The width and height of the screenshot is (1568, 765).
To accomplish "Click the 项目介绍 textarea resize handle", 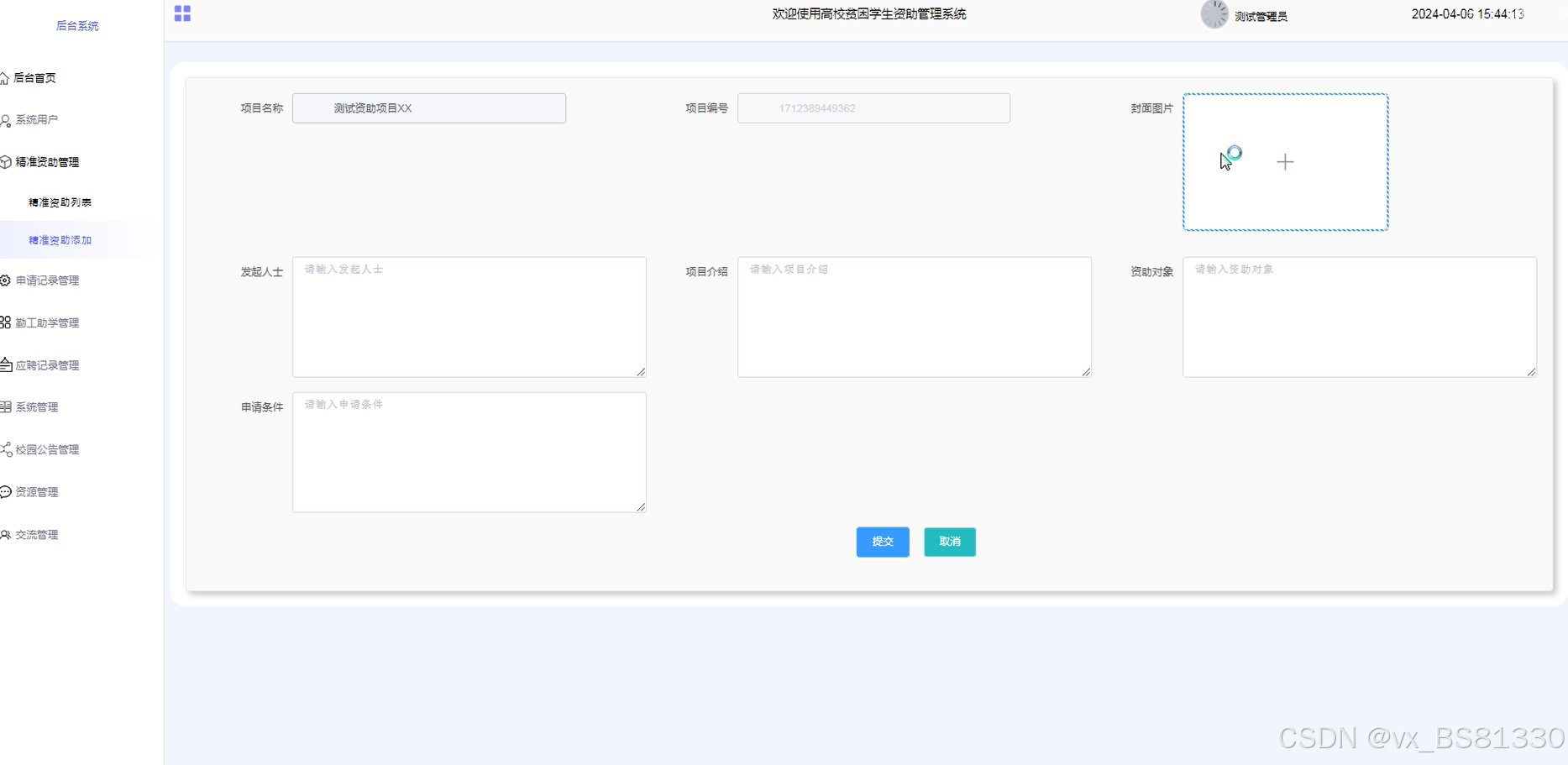I will (x=1086, y=371).
